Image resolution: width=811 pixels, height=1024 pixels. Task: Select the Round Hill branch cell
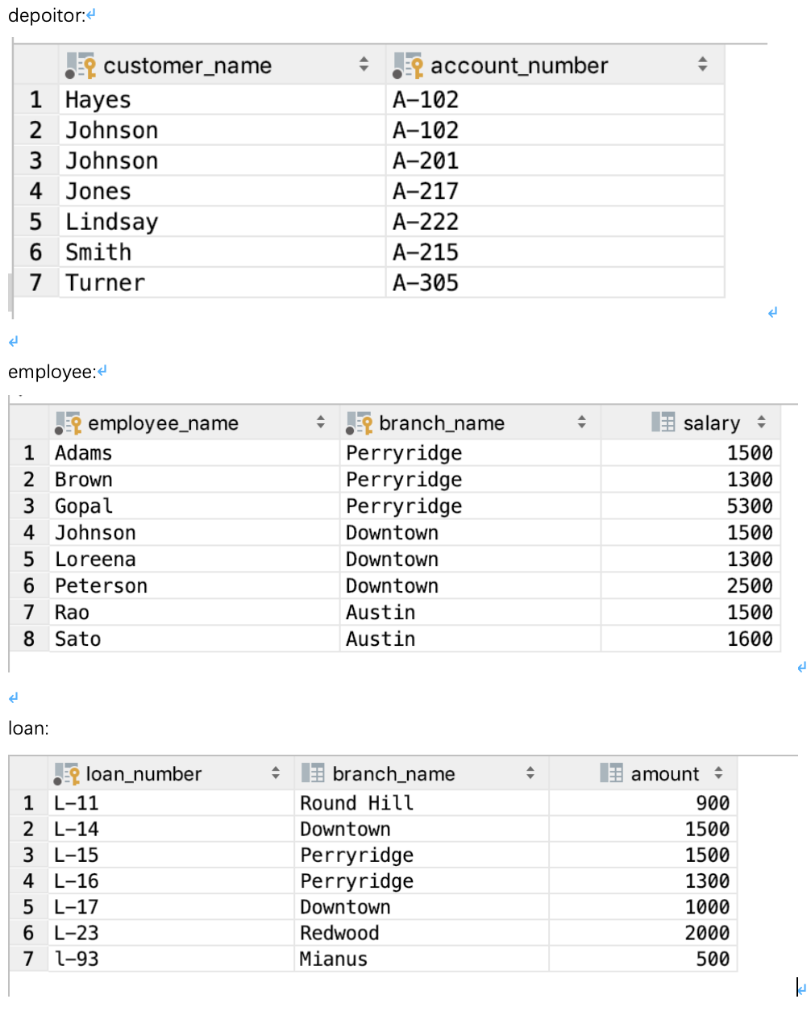356,803
